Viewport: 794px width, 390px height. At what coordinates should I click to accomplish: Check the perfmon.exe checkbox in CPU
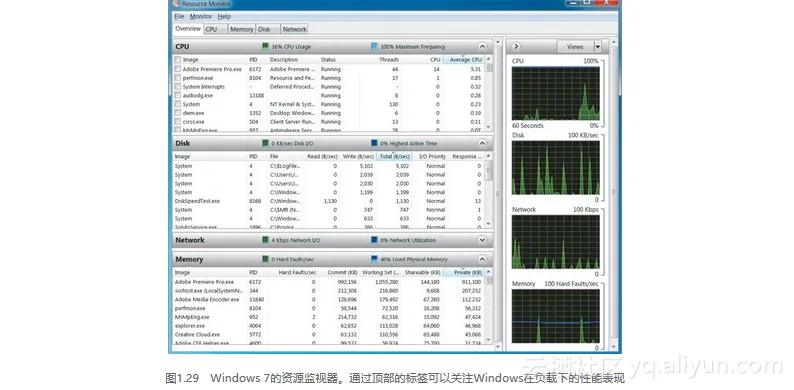[x=178, y=78]
